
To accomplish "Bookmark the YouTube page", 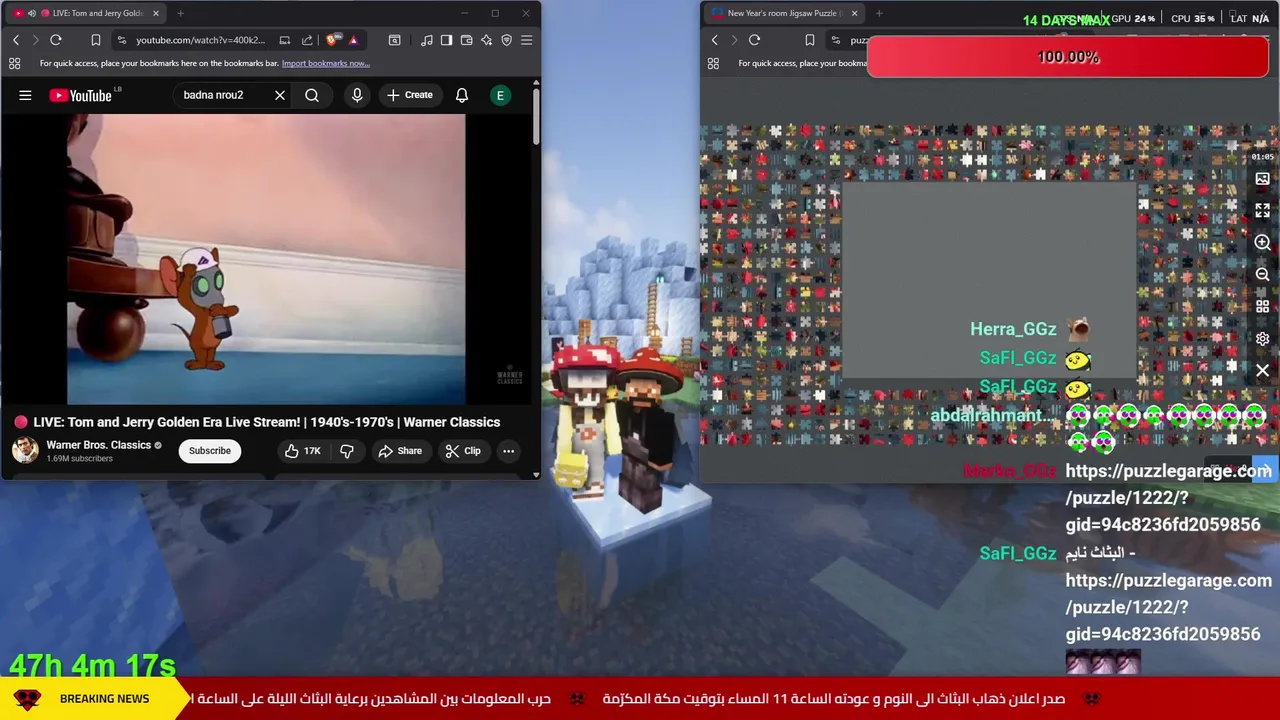I will (96, 40).
